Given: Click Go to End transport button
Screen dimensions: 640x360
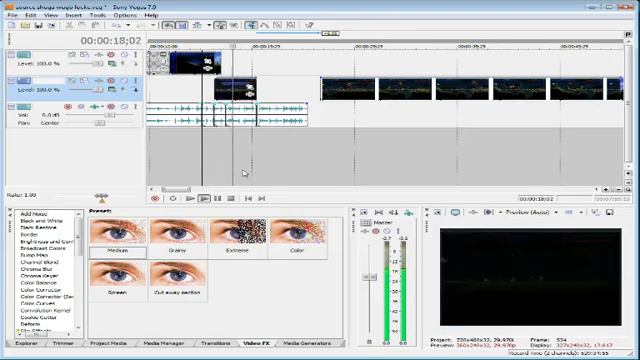Looking at the screenshot, I should click(x=262, y=199).
